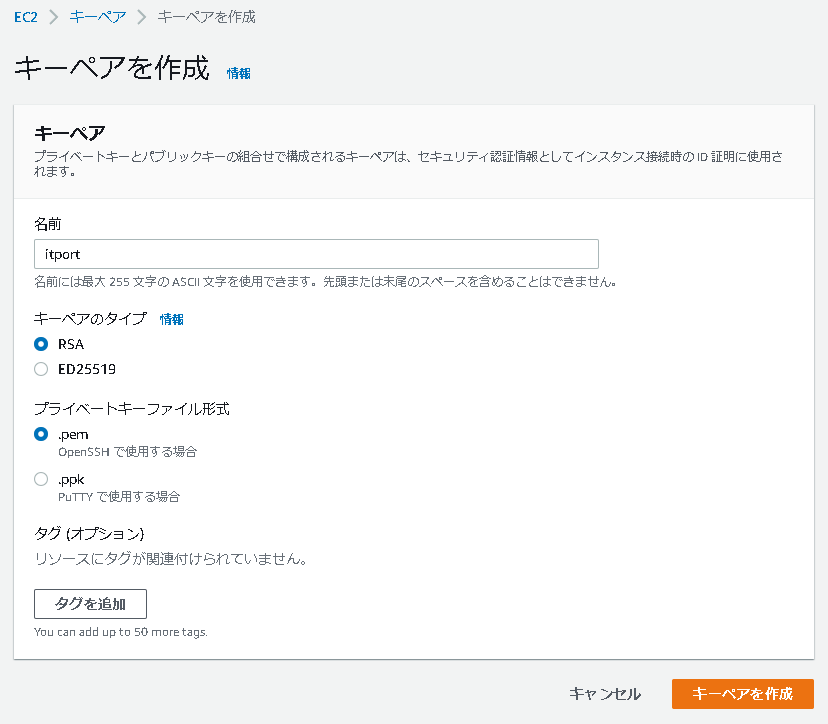Go to the キーペア breadcrumb link
The width and height of the screenshot is (828, 724).
[98, 17]
